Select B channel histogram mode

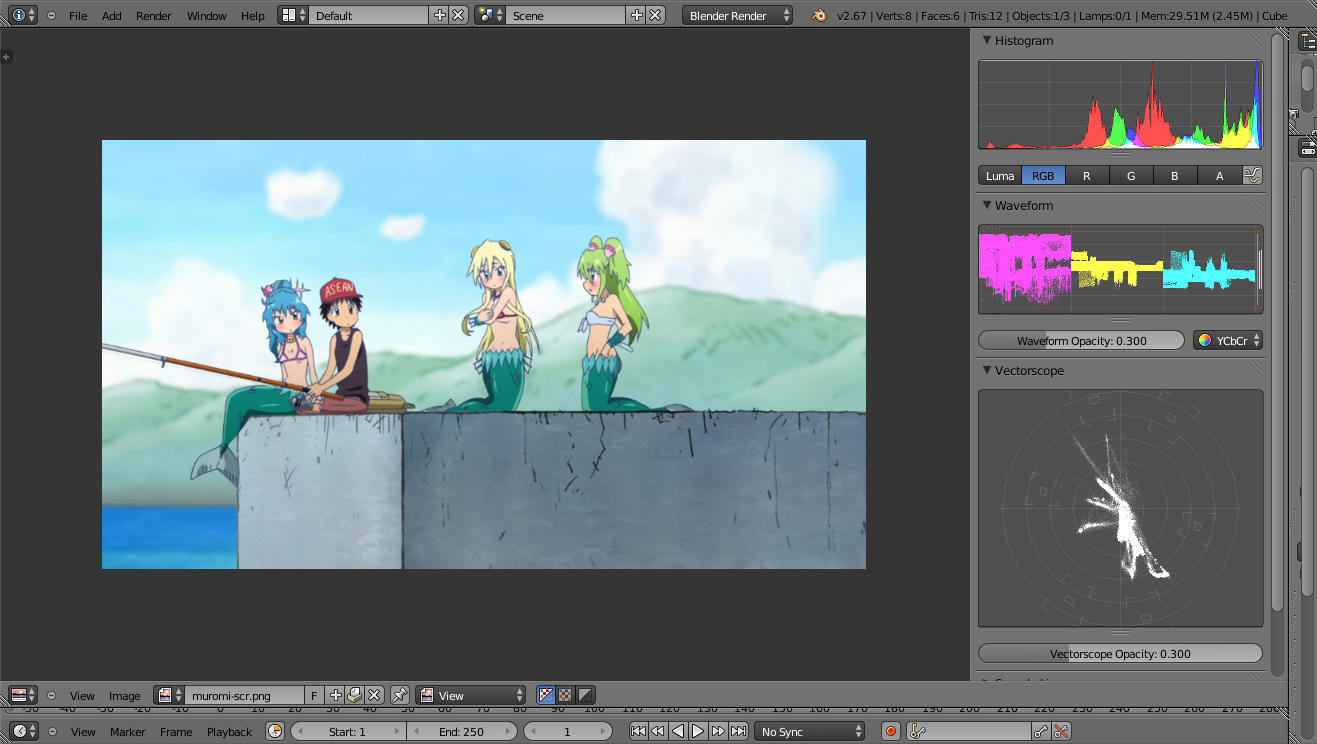tap(1175, 175)
